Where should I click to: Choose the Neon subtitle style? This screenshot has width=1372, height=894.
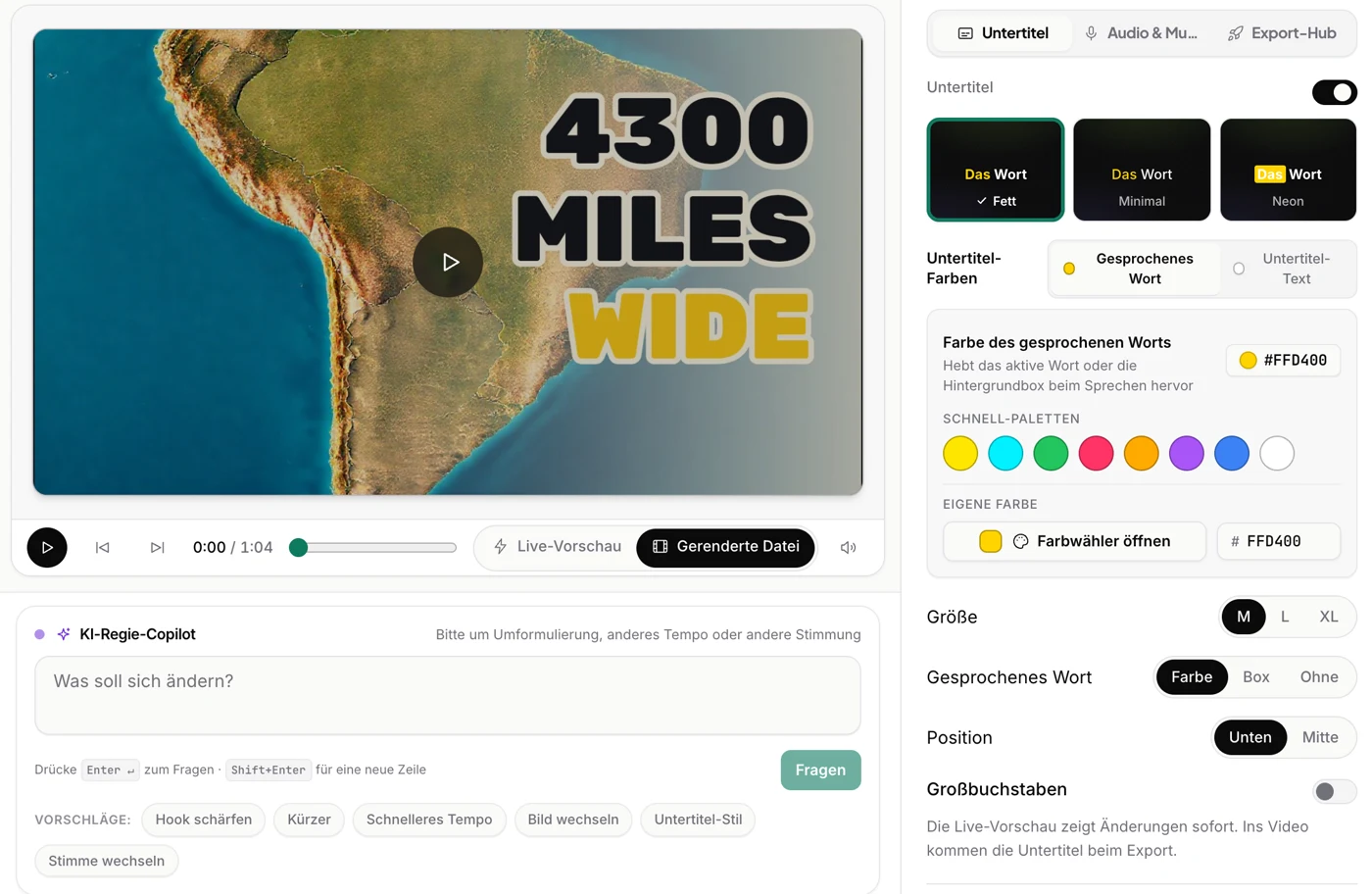[1288, 170]
